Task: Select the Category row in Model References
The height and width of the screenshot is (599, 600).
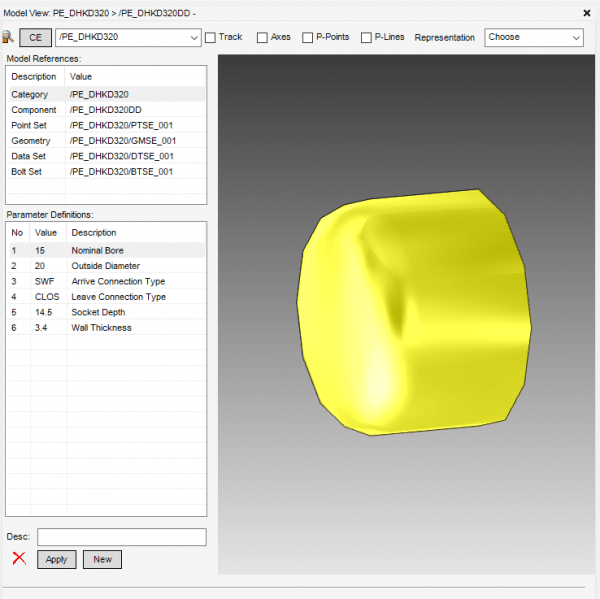Action: (x=106, y=94)
